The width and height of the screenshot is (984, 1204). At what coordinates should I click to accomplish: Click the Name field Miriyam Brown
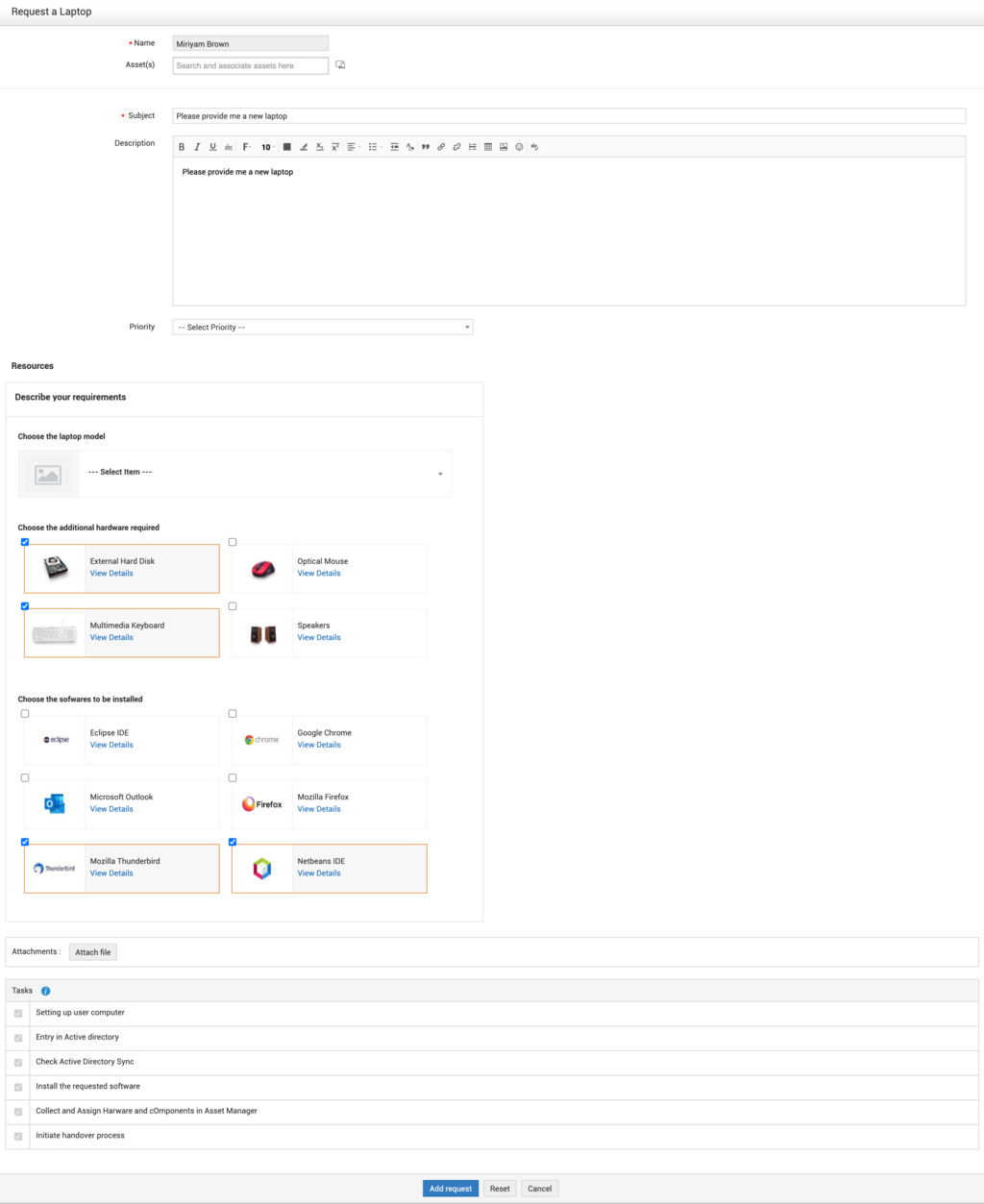[x=251, y=43]
